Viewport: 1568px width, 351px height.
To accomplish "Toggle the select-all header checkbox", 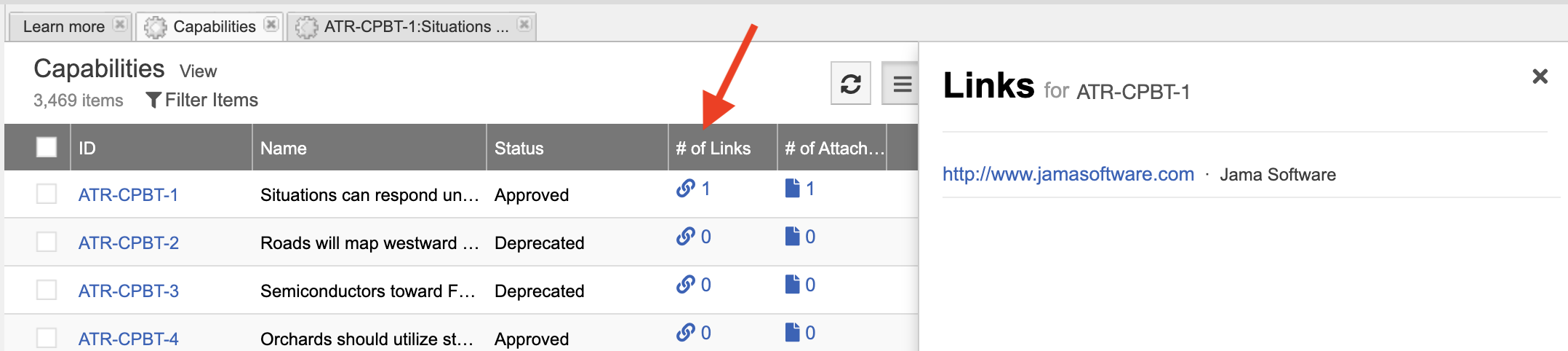I will pos(47,147).
